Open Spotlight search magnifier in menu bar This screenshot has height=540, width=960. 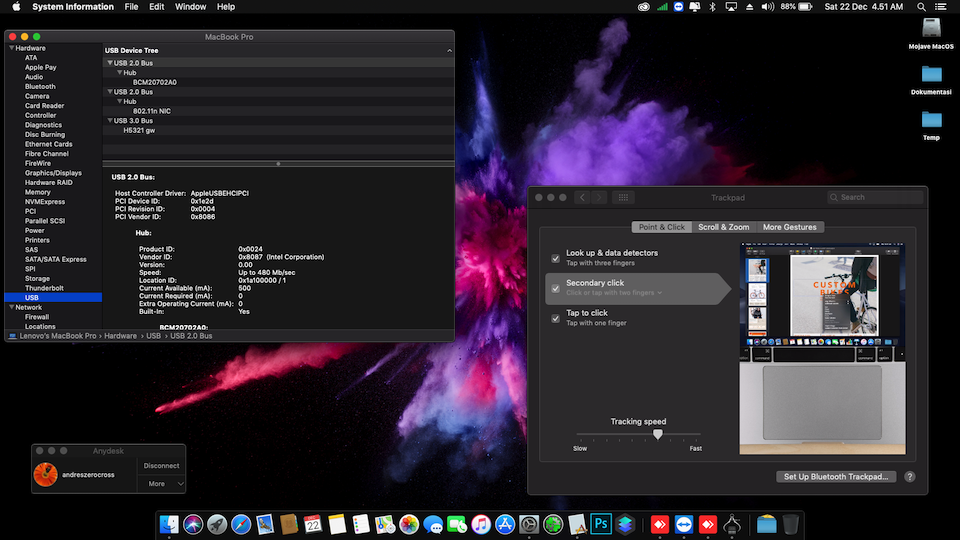(x=921, y=7)
